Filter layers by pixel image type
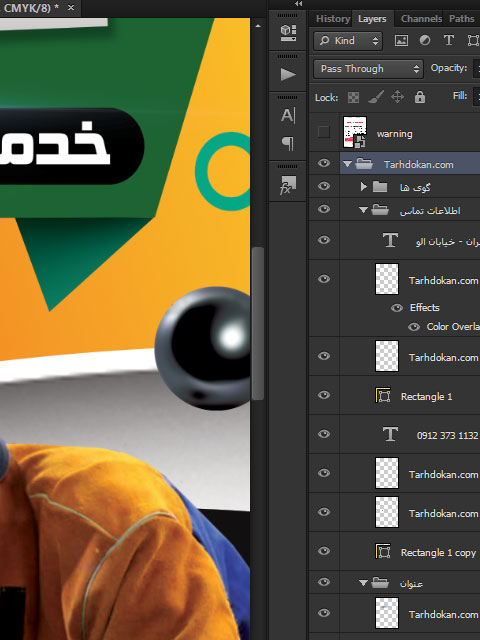This screenshot has height=640, width=480. click(x=401, y=40)
